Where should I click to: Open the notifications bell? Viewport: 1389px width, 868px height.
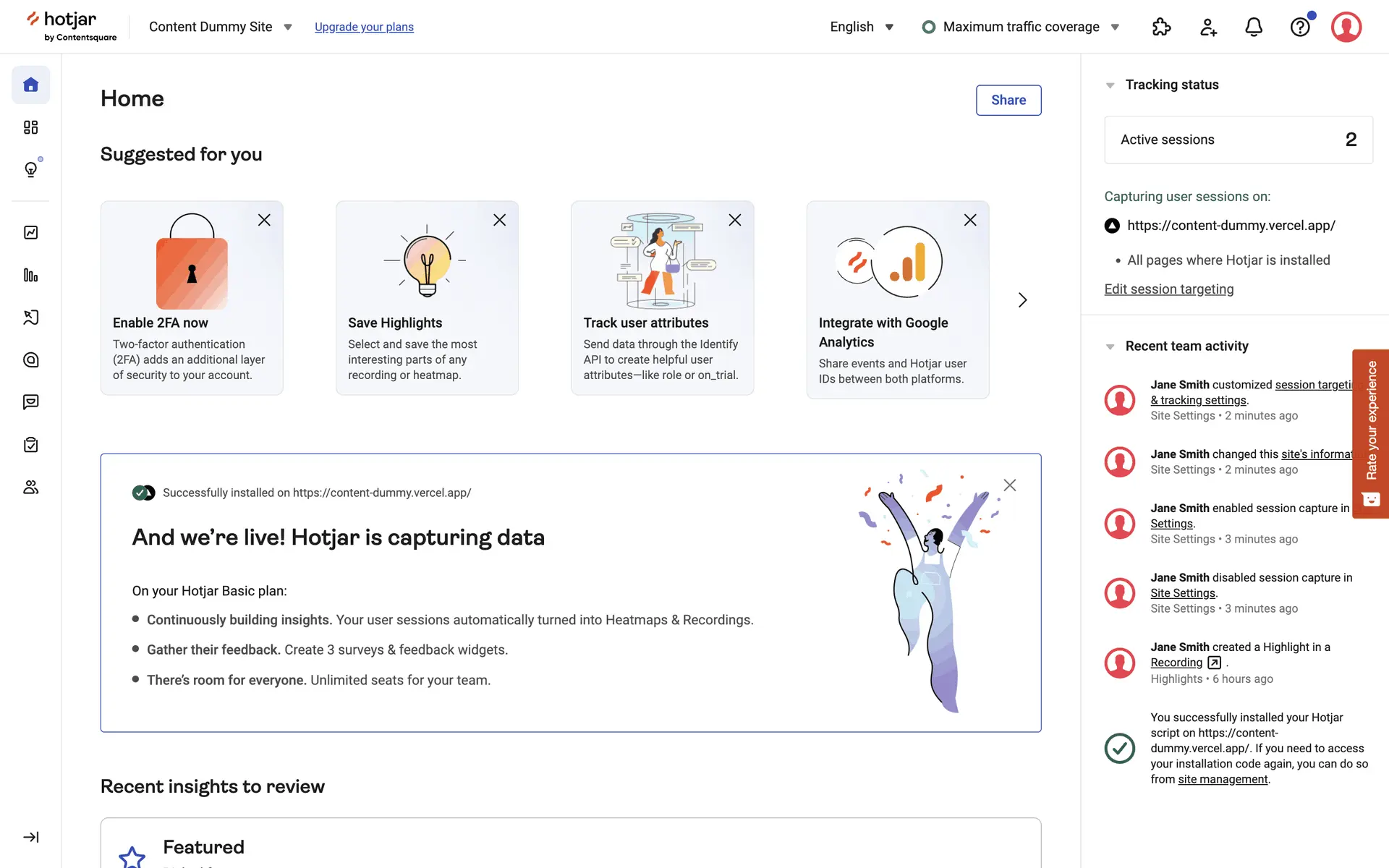coord(1254,27)
